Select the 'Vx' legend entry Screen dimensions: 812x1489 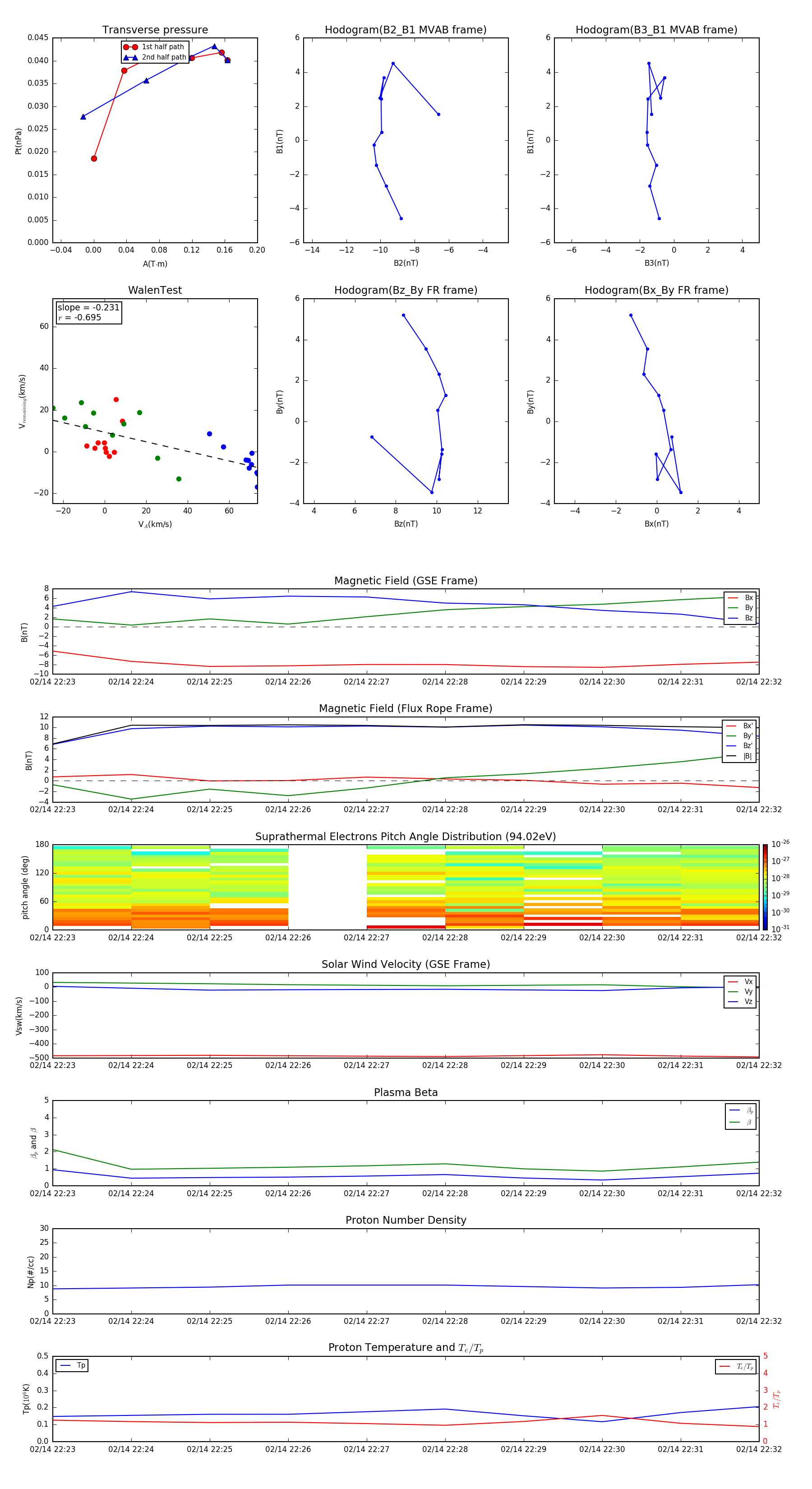click(740, 982)
